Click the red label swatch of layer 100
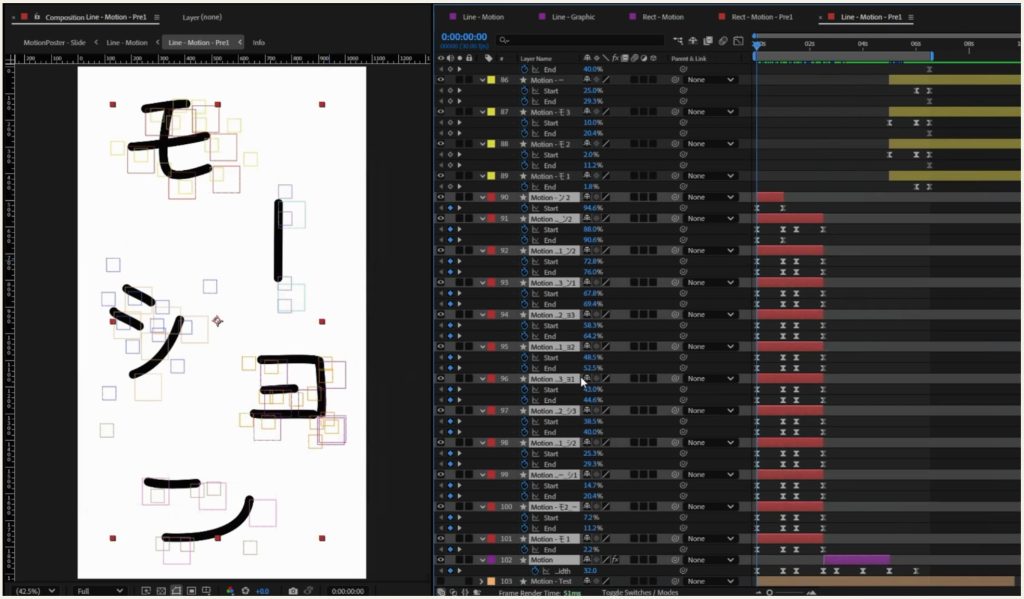Image resolution: width=1024 pixels, height=599 pixels. pos(491,507)
